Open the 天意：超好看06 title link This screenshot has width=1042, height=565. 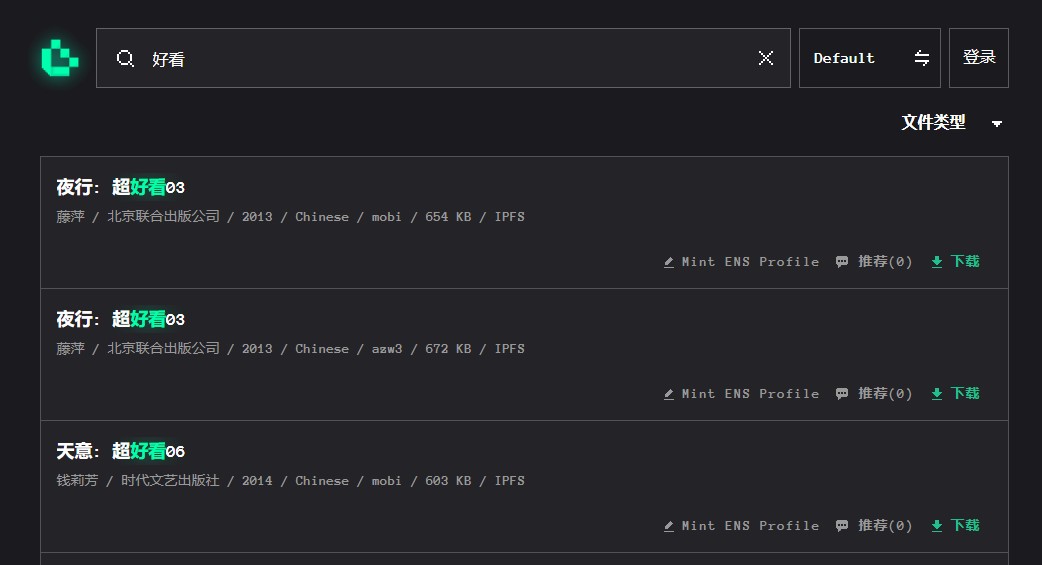[121, 451]
